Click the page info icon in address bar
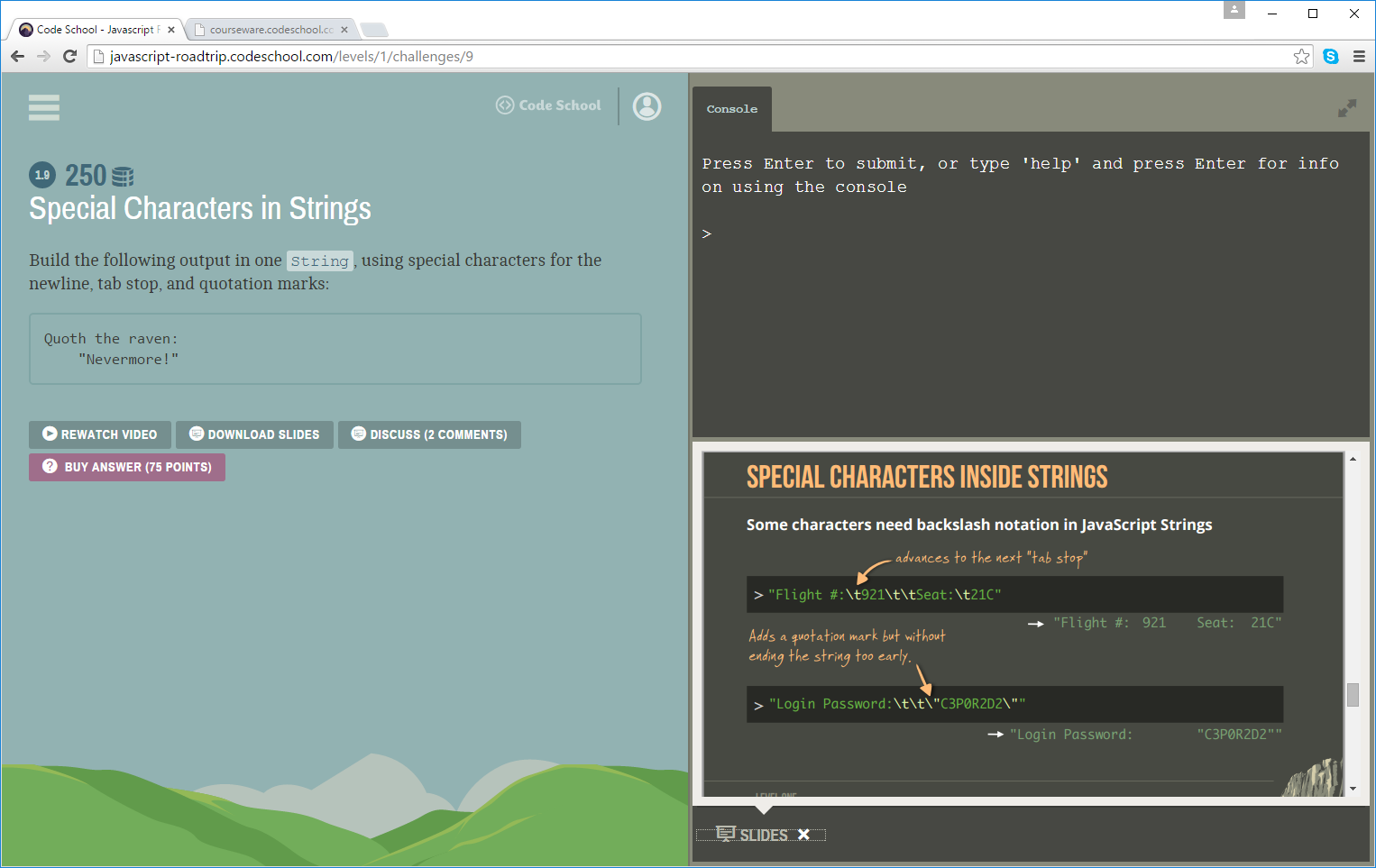 pos(99,57)
